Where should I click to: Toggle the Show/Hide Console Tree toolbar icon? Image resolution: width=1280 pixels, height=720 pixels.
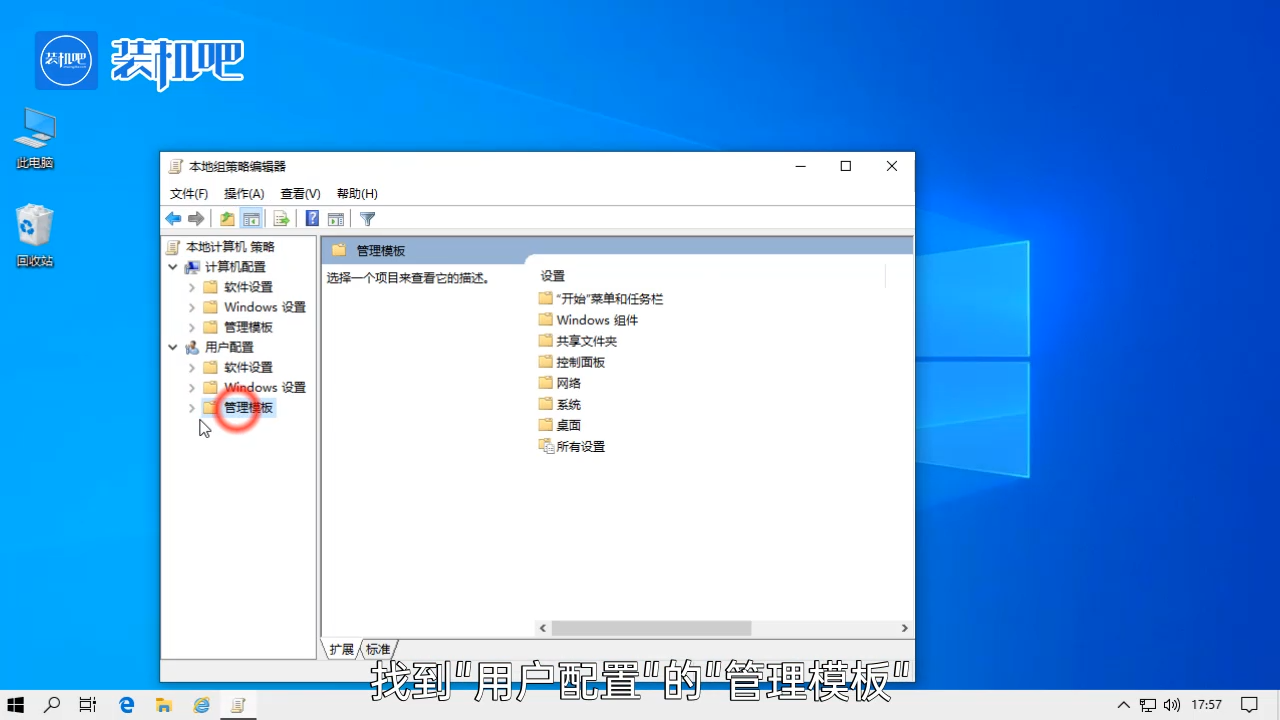coord(251,219)
